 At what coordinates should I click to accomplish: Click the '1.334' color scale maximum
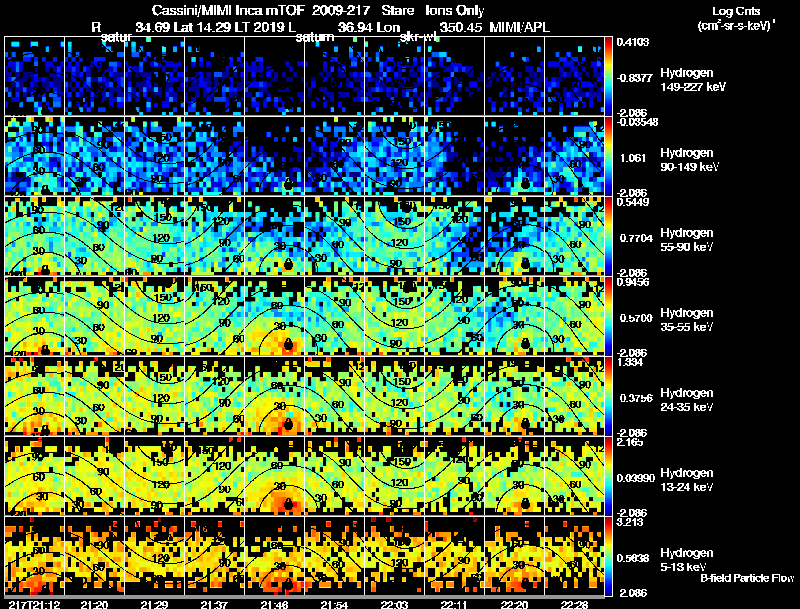630,362
